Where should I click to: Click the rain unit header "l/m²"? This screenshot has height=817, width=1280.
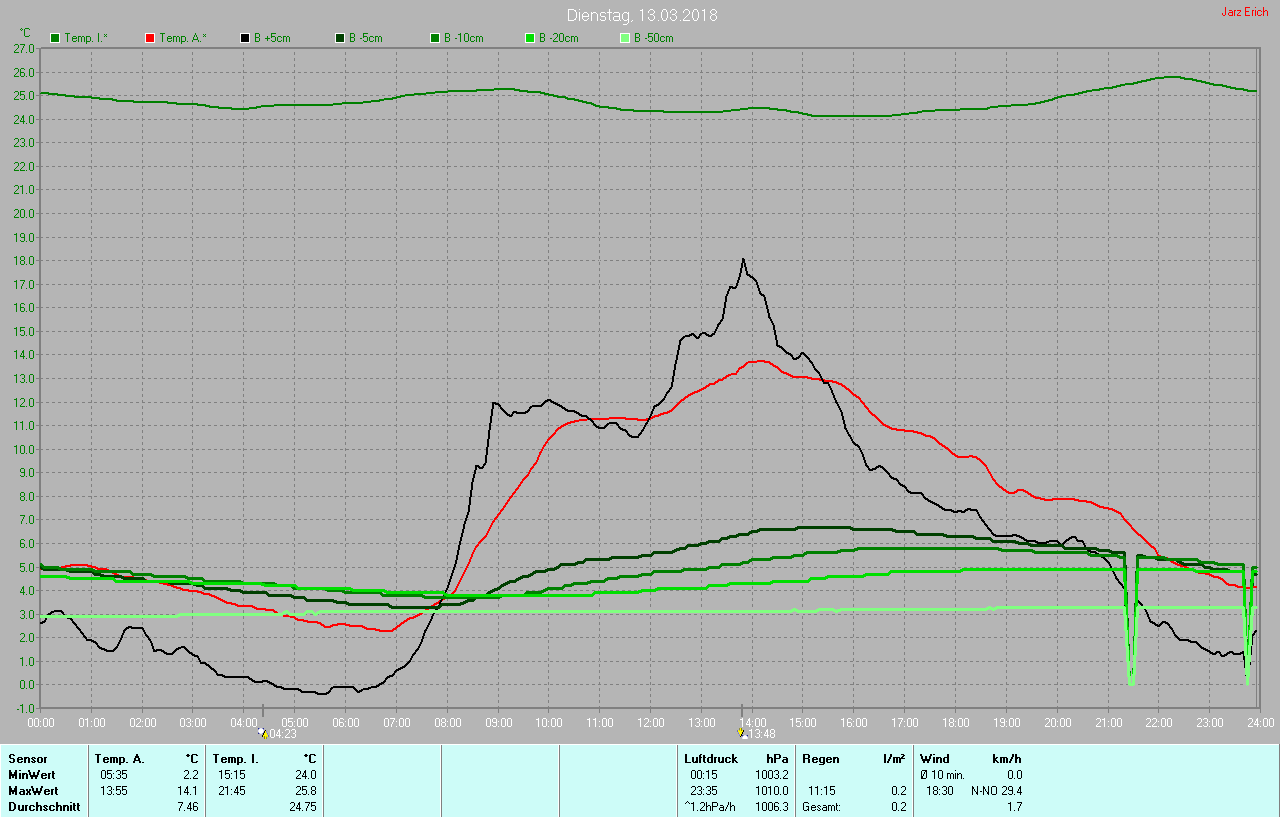coord(894,759)
